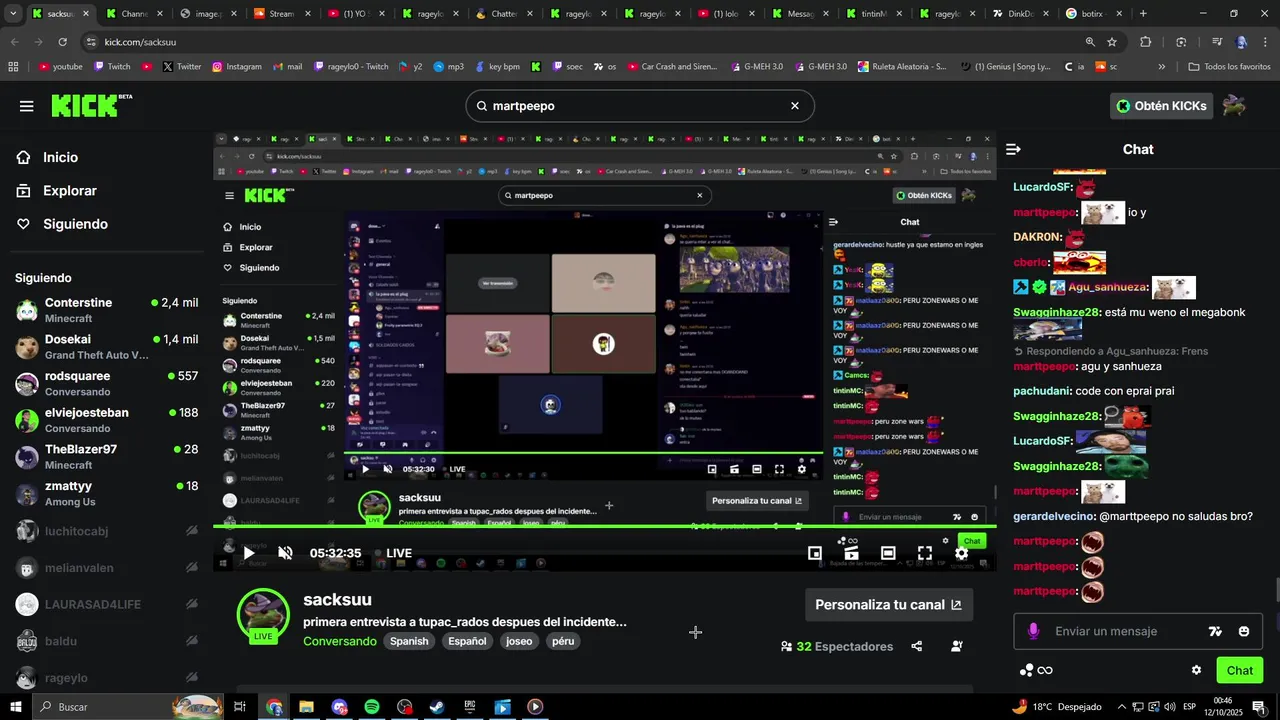
Task: Click gerardelvecino's username in chat
Action: click(1054, 516)
